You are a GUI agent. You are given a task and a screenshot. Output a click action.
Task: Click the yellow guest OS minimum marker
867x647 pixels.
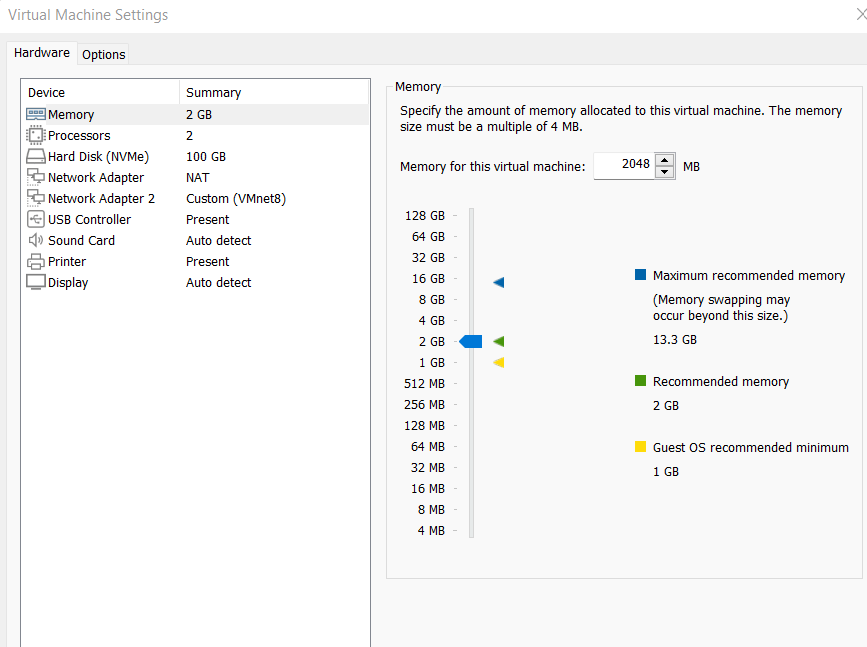tap(498, 363)
